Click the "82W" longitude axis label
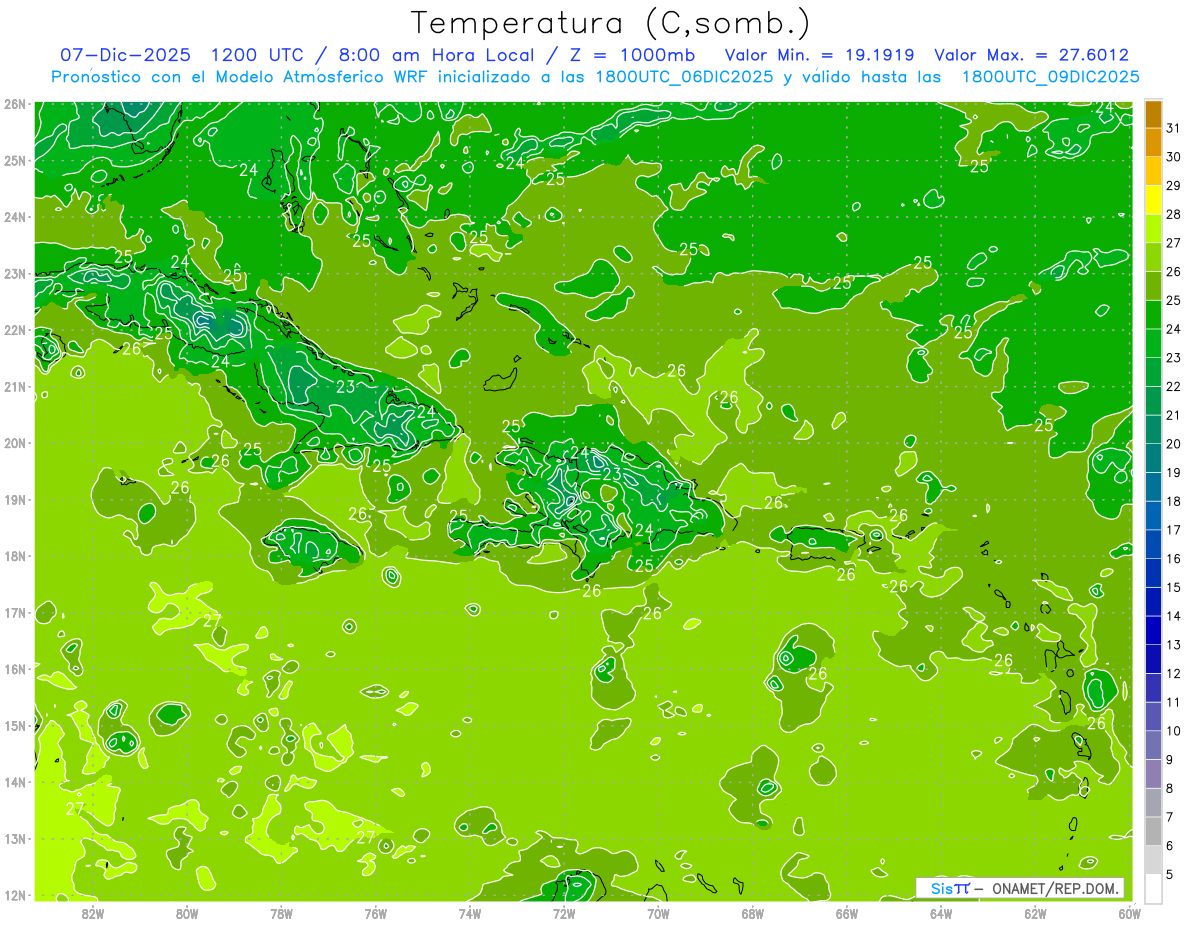The image size is (1200, 927). click(x=93, y=913)
